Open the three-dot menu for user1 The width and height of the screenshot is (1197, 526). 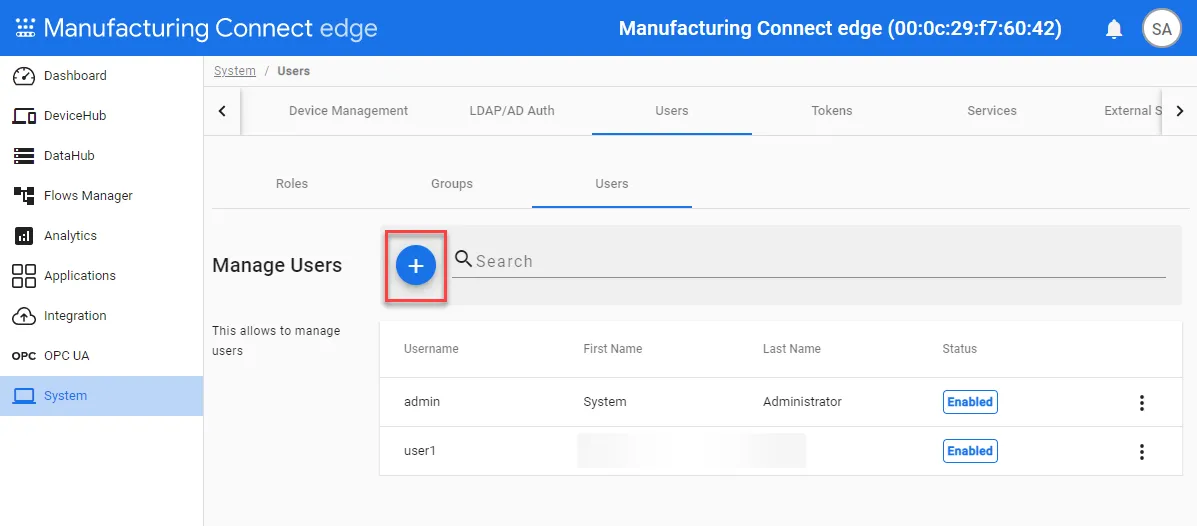tap(1141, 452)
